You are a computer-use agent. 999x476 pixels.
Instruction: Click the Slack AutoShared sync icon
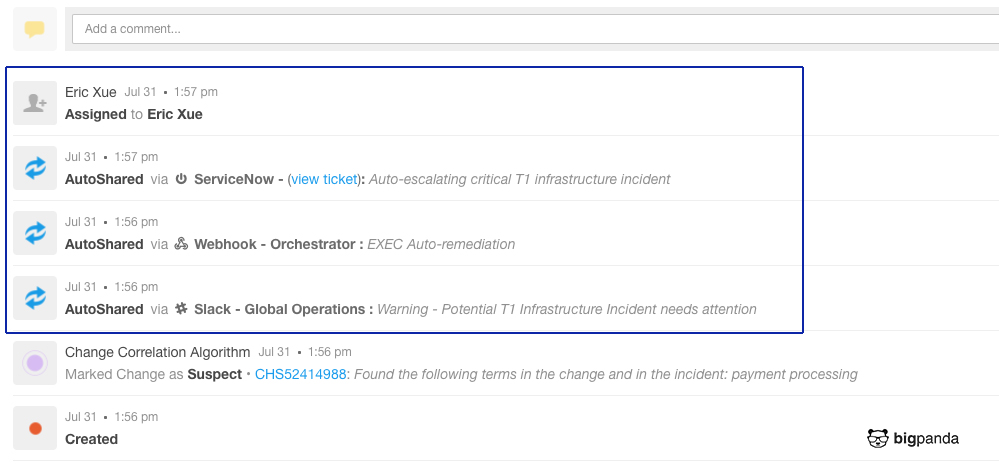pyautogui.click(x=35, y=298)
